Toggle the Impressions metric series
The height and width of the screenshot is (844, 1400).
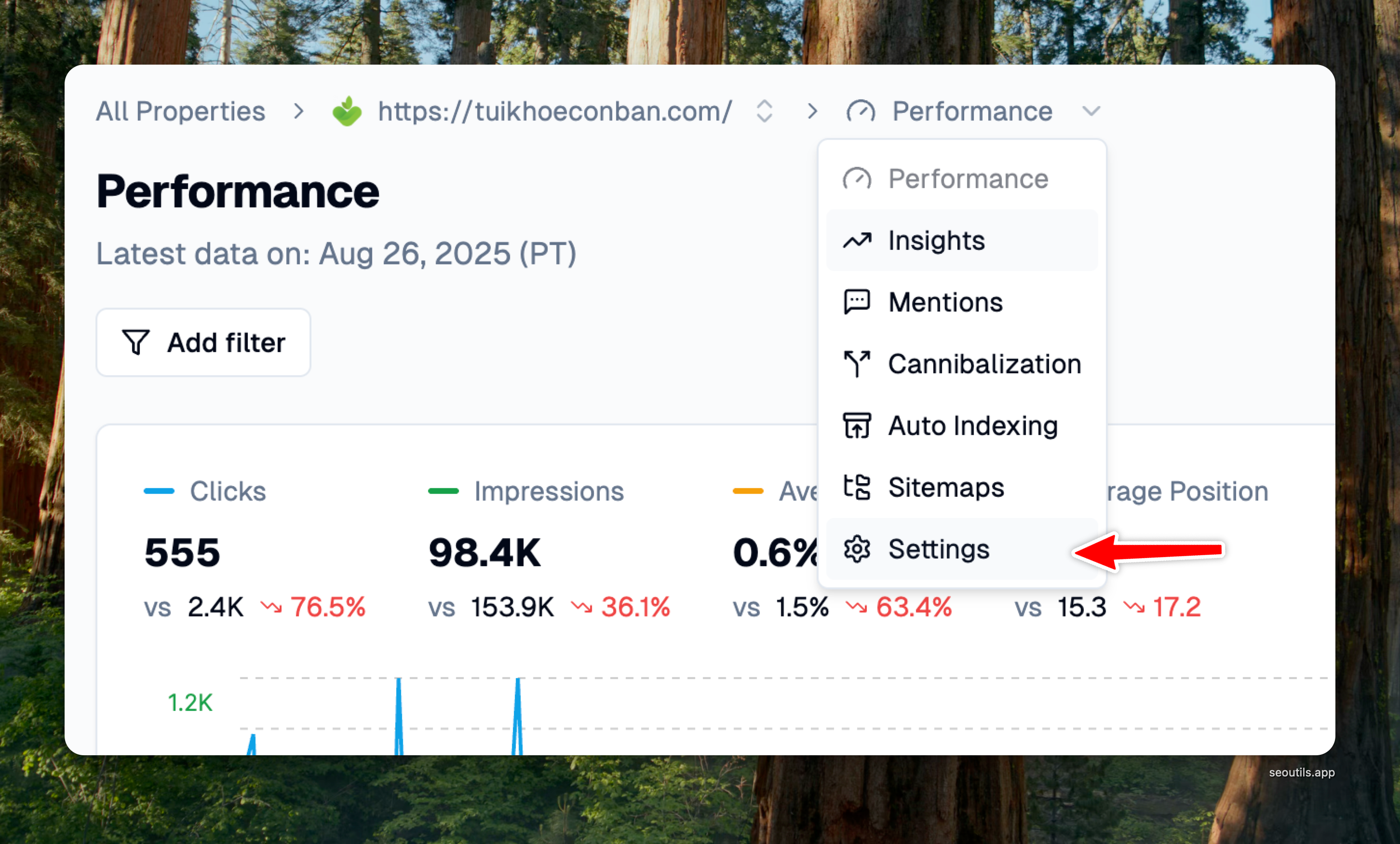coord(548,491)
